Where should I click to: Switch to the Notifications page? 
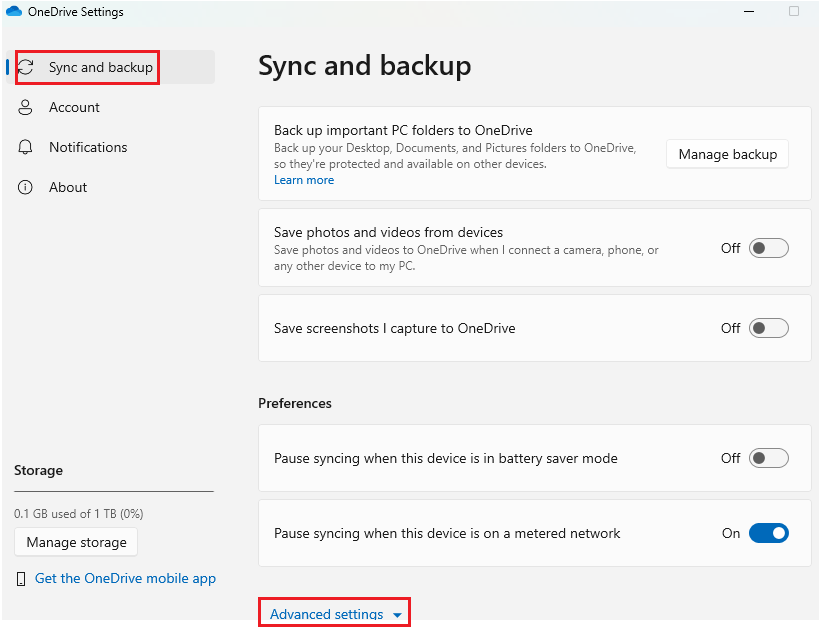(88, 147)
